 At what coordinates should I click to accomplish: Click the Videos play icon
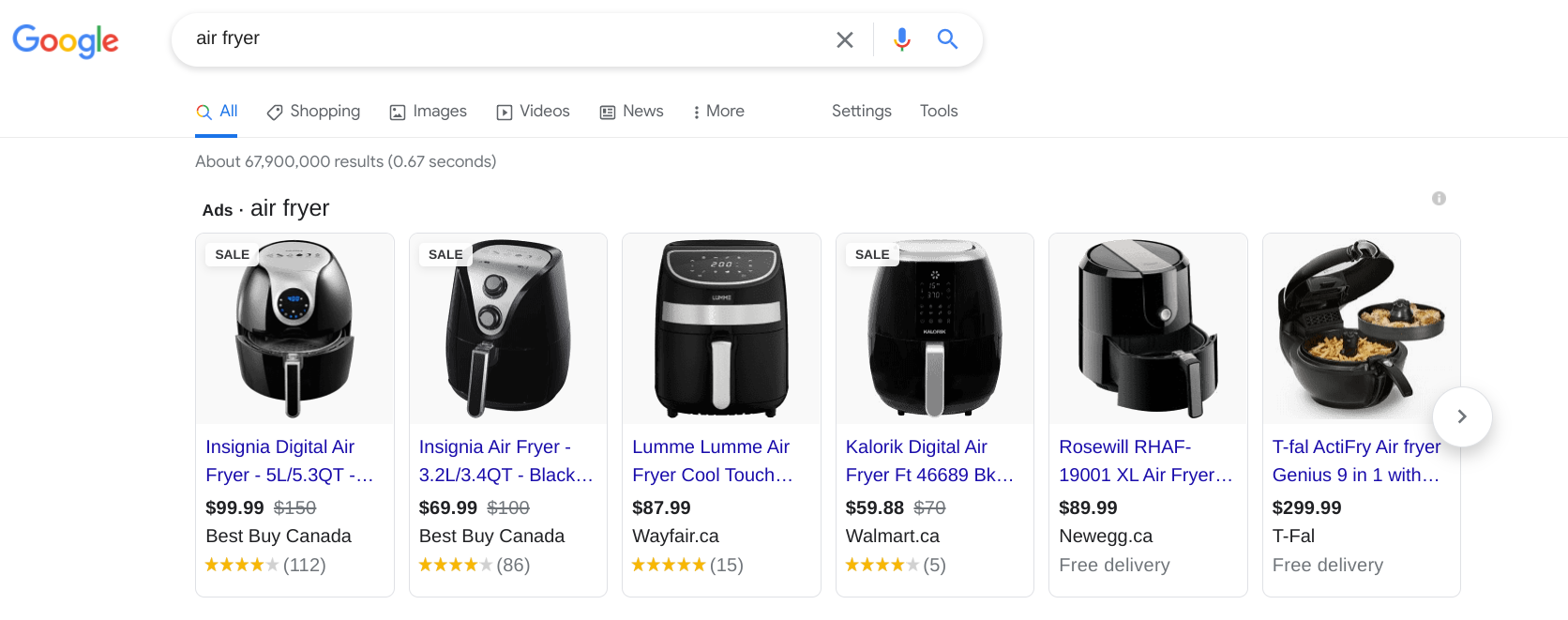tap(504, 112)
